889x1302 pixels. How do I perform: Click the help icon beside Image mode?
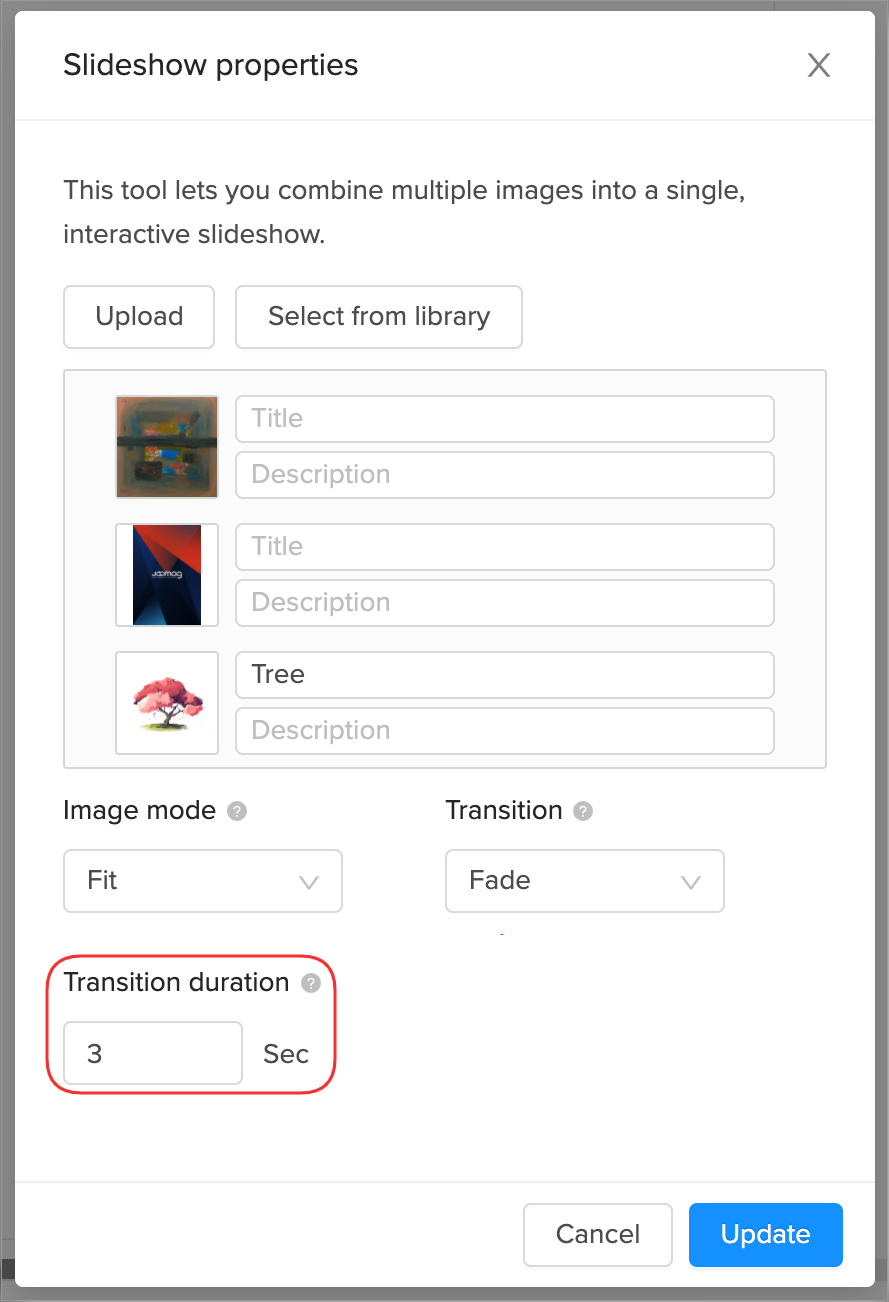click(237, 811)
